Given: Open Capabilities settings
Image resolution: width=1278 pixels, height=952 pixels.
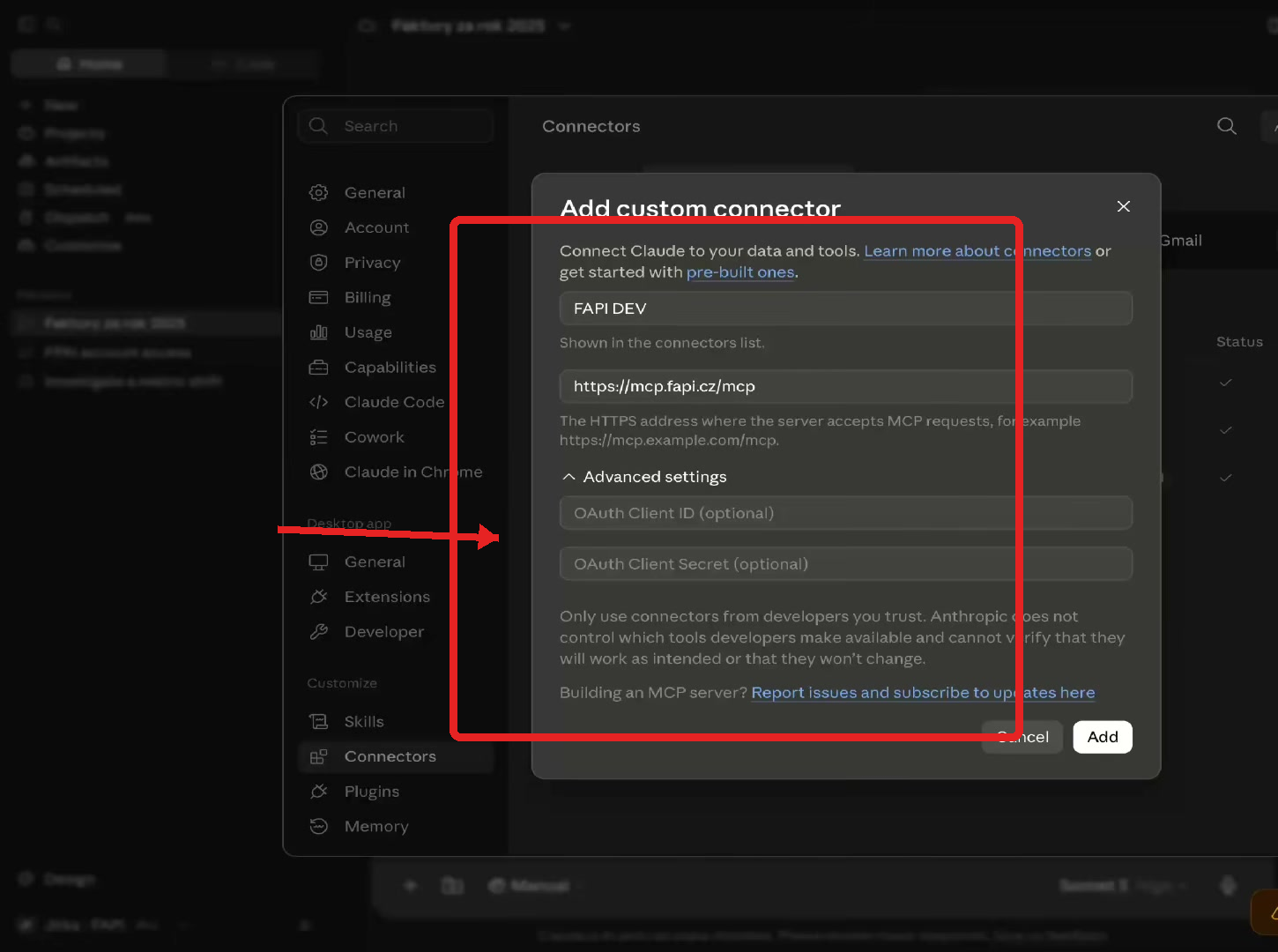Looking at the screenshot, I should (390, 368).
